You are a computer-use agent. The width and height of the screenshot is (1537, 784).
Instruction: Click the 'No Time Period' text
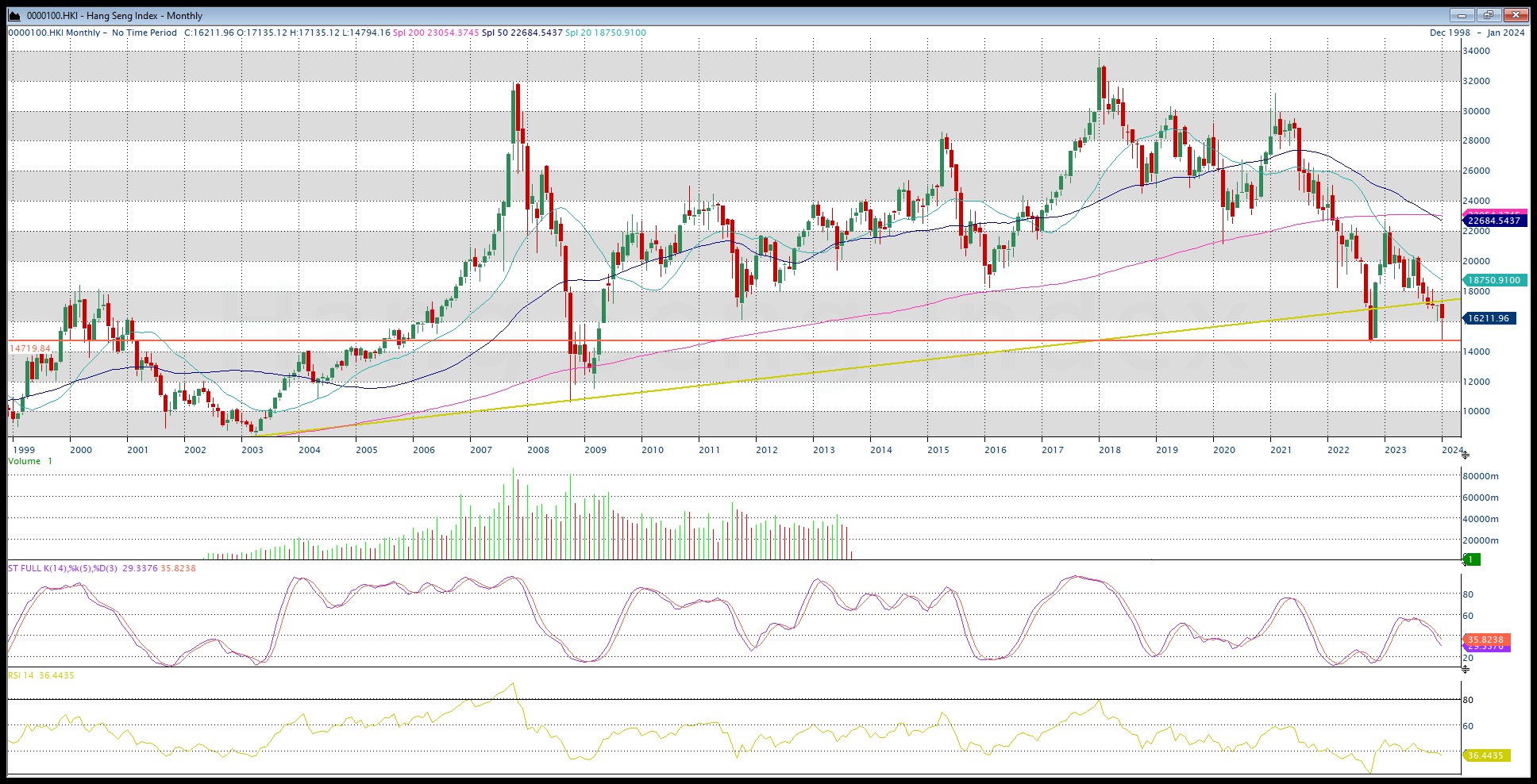click(x=144, y=33)
